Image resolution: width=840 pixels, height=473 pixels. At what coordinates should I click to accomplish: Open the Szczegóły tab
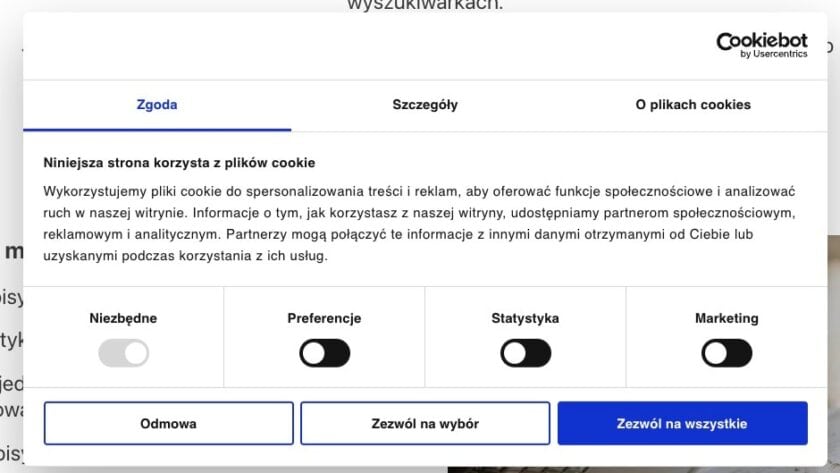click(425, 105)
